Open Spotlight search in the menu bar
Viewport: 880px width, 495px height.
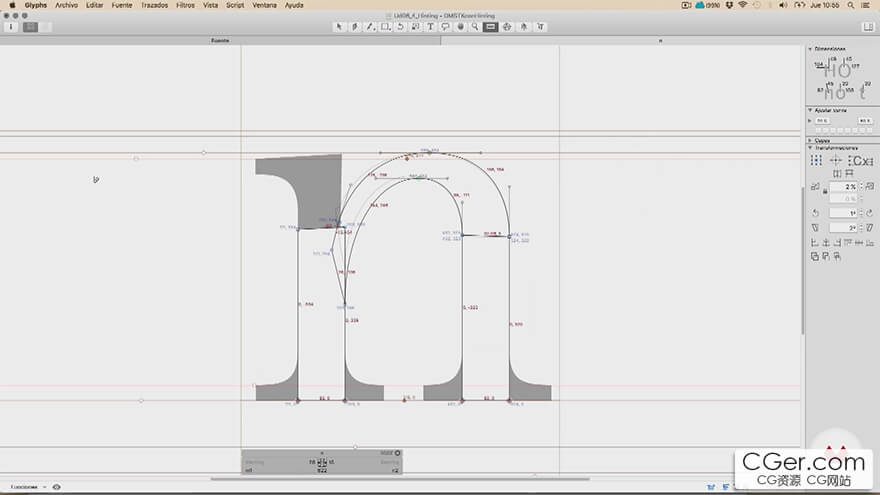tap(851, 5)
